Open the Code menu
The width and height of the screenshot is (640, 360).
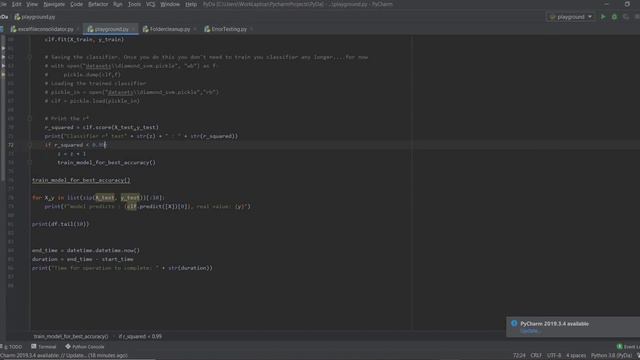pyautogui.click(x=76, y=4)
